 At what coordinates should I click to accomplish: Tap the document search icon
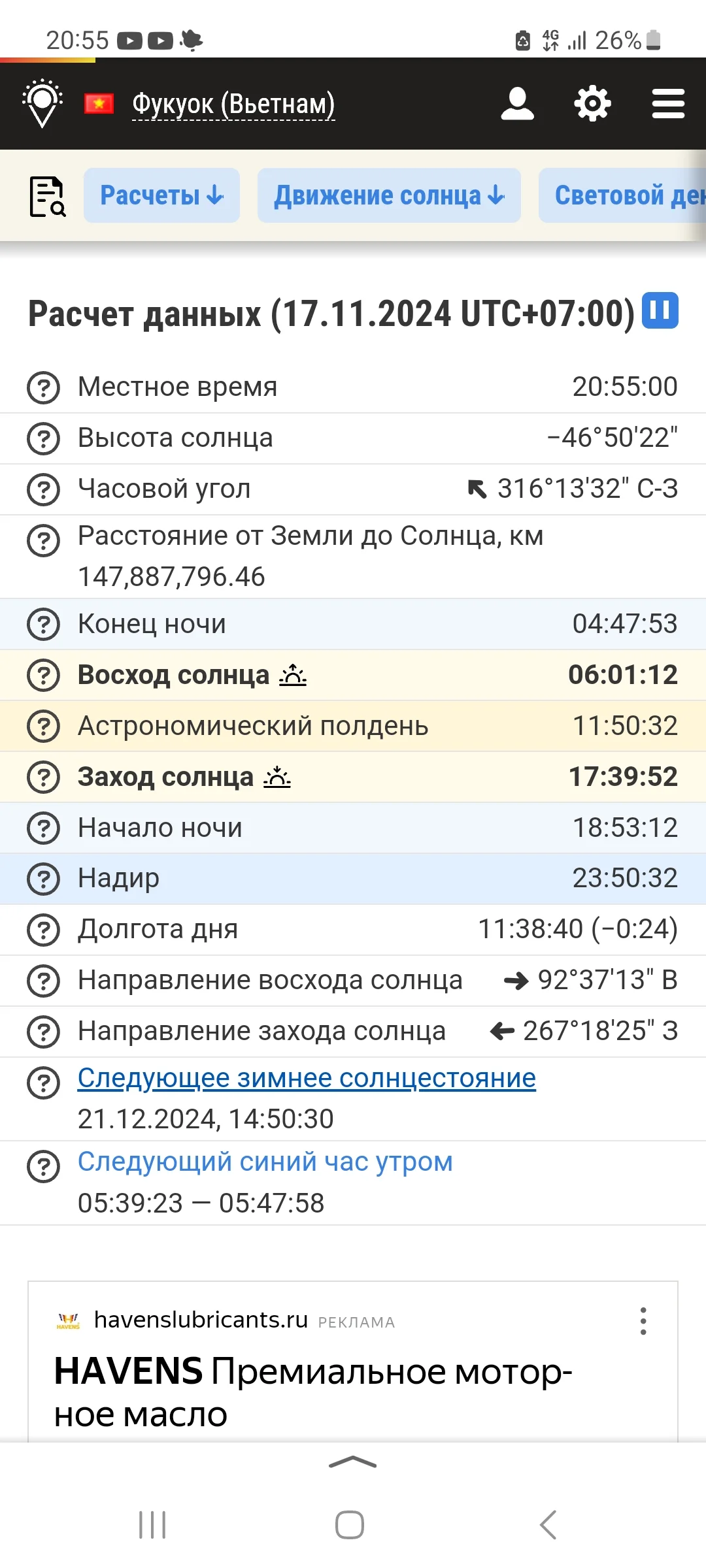(x=48, y=196)
